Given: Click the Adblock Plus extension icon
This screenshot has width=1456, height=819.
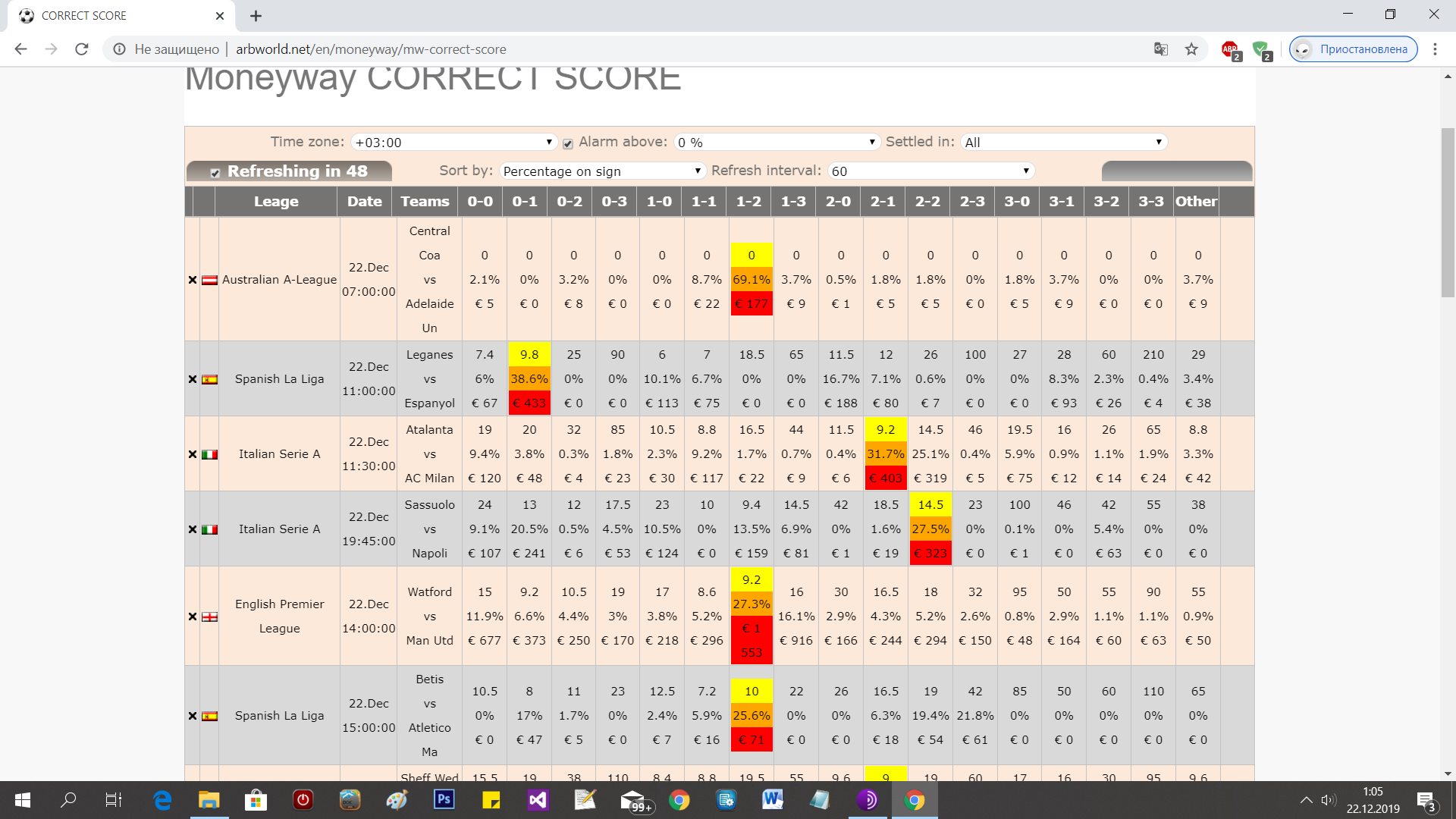Looking at the screenshot, I should point(1229,49).
